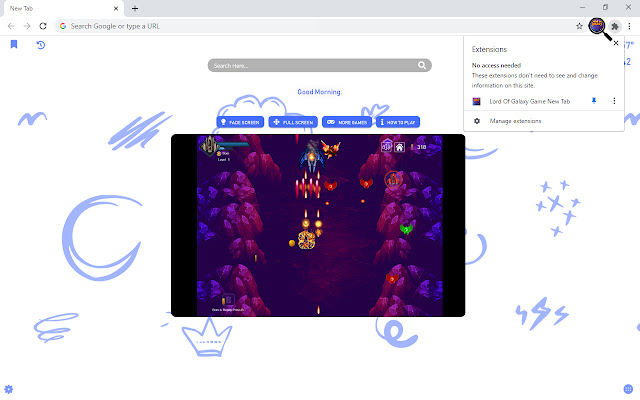Open the Chrome three-dot menu
Viewport: 640px width, 400px height.
629,26
